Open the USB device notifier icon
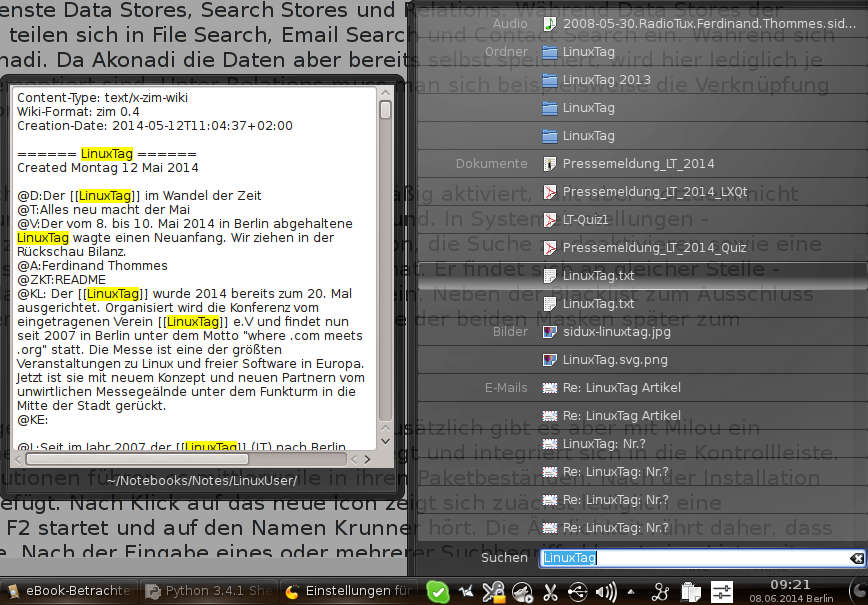The width and height of the screenshot is (868, 605). pos(577,592)
